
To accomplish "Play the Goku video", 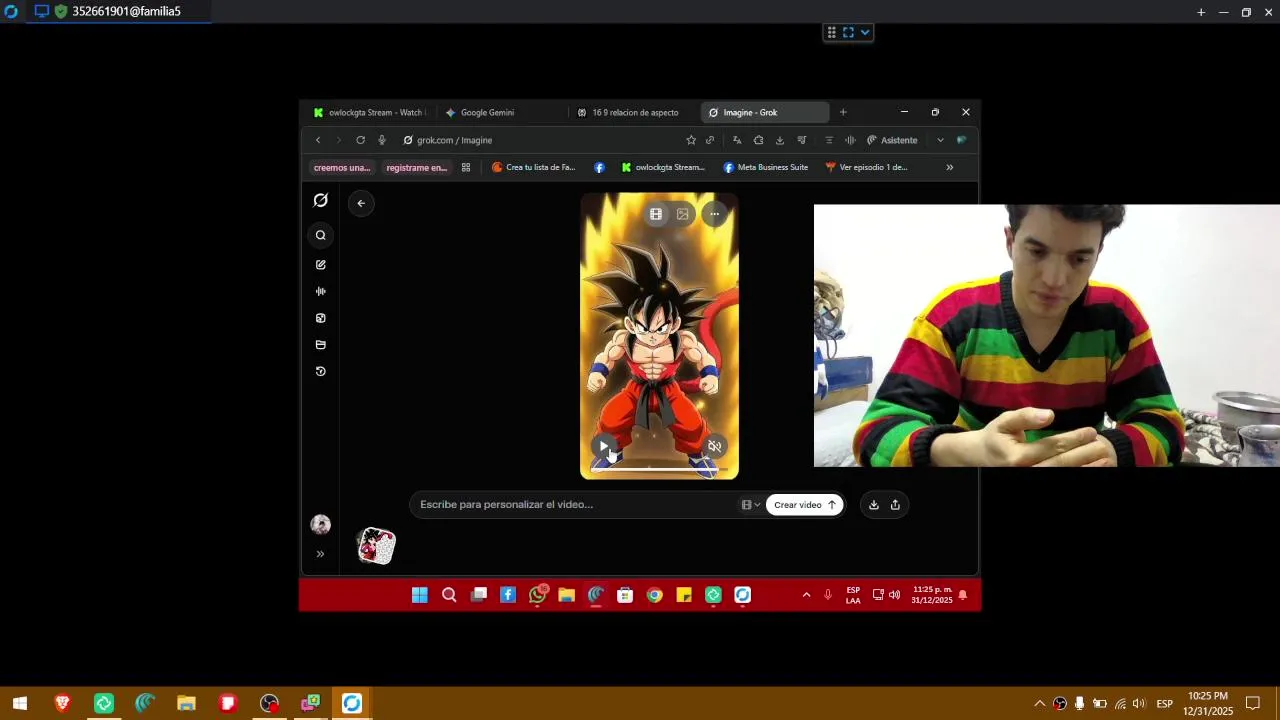I will pos(604,447).
